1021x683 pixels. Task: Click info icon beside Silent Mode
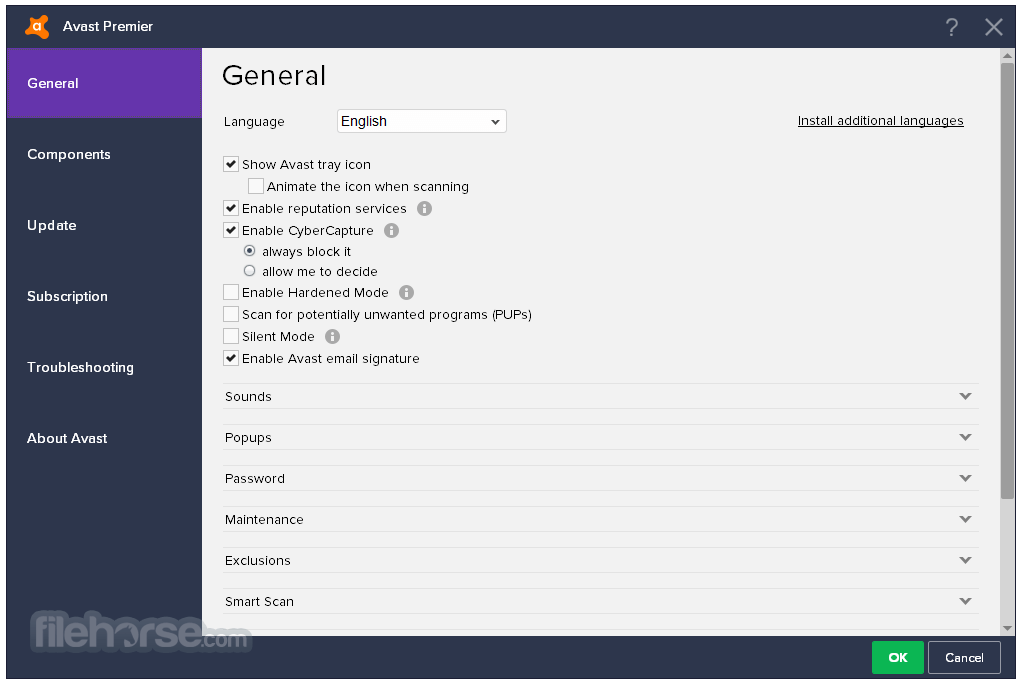tap(332, 337)
